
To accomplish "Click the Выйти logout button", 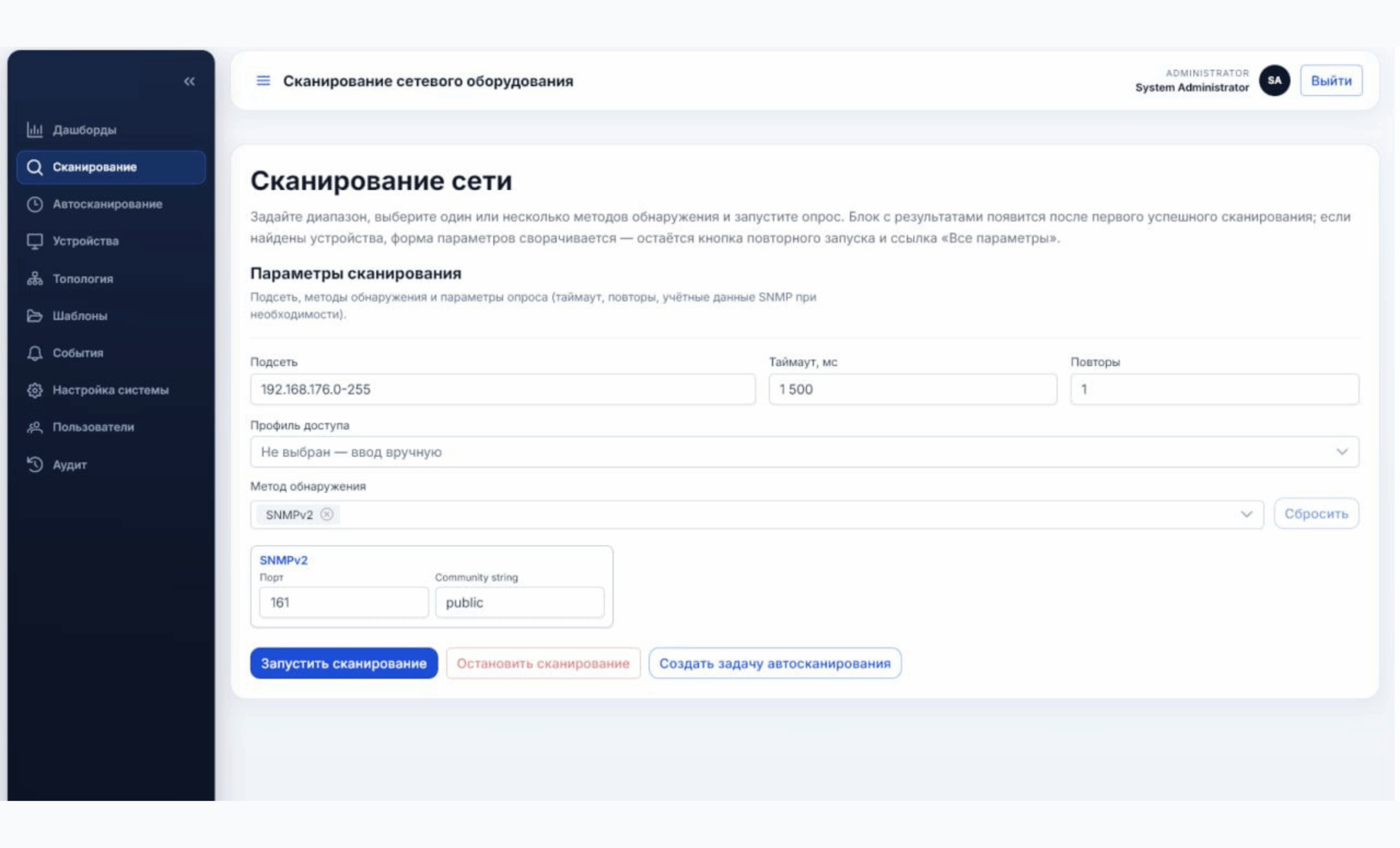I will click(1331, 81).
